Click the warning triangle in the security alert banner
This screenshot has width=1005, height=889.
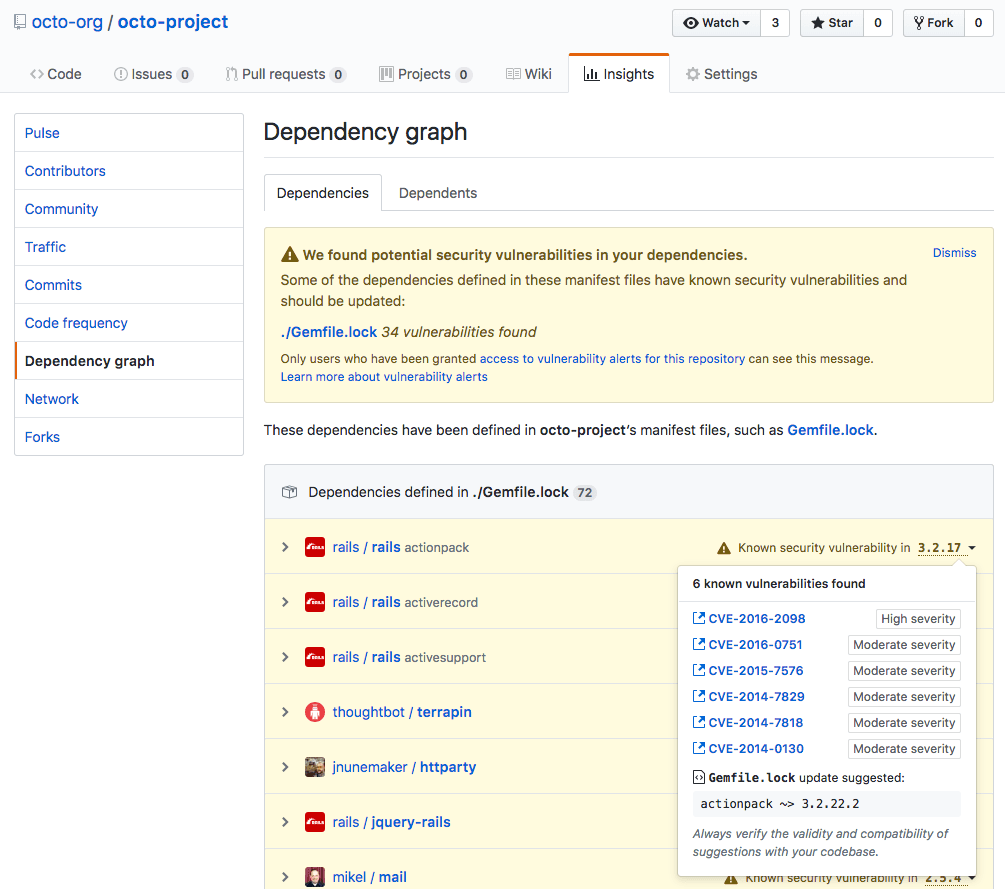[x=290, y=254]
